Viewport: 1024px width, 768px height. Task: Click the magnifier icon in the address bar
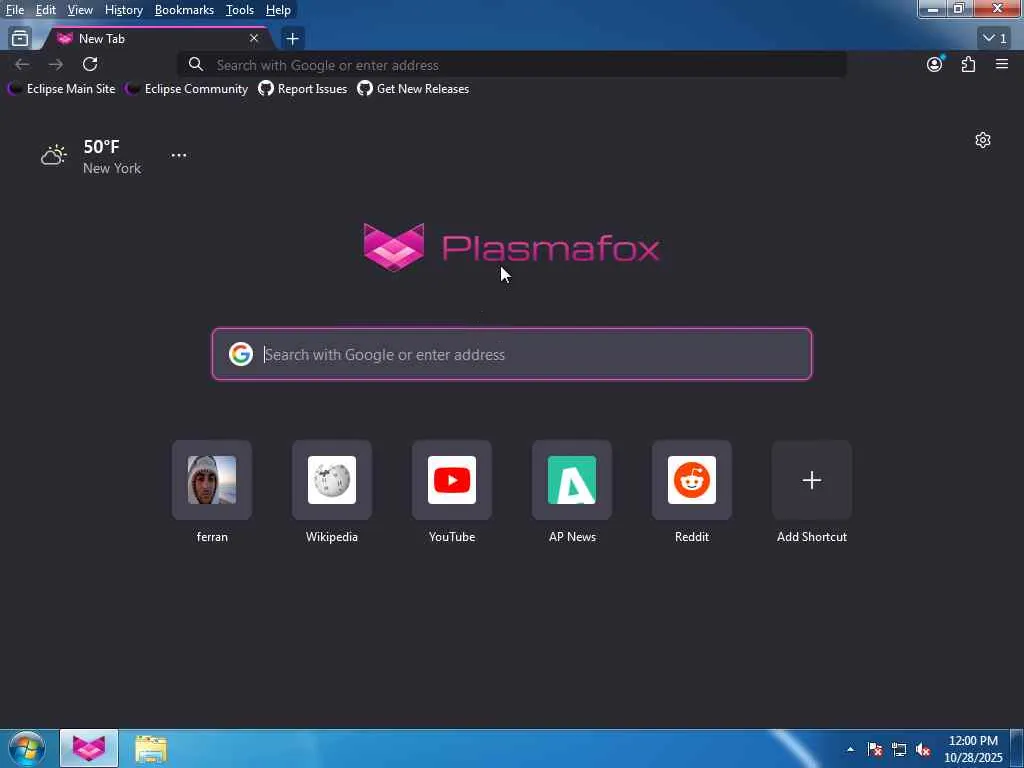pyautogui.click(x=195, y=65)
